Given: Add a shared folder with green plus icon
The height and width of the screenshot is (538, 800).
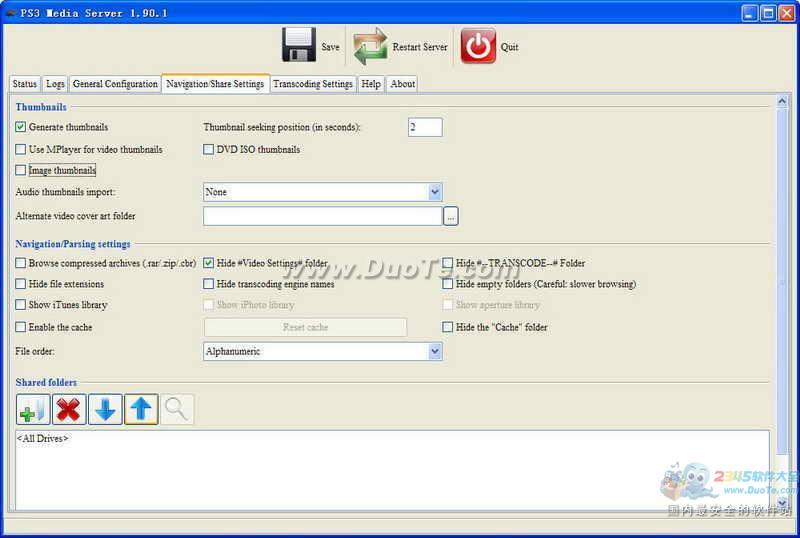Looking at the screenshot, I should point(33,409).
